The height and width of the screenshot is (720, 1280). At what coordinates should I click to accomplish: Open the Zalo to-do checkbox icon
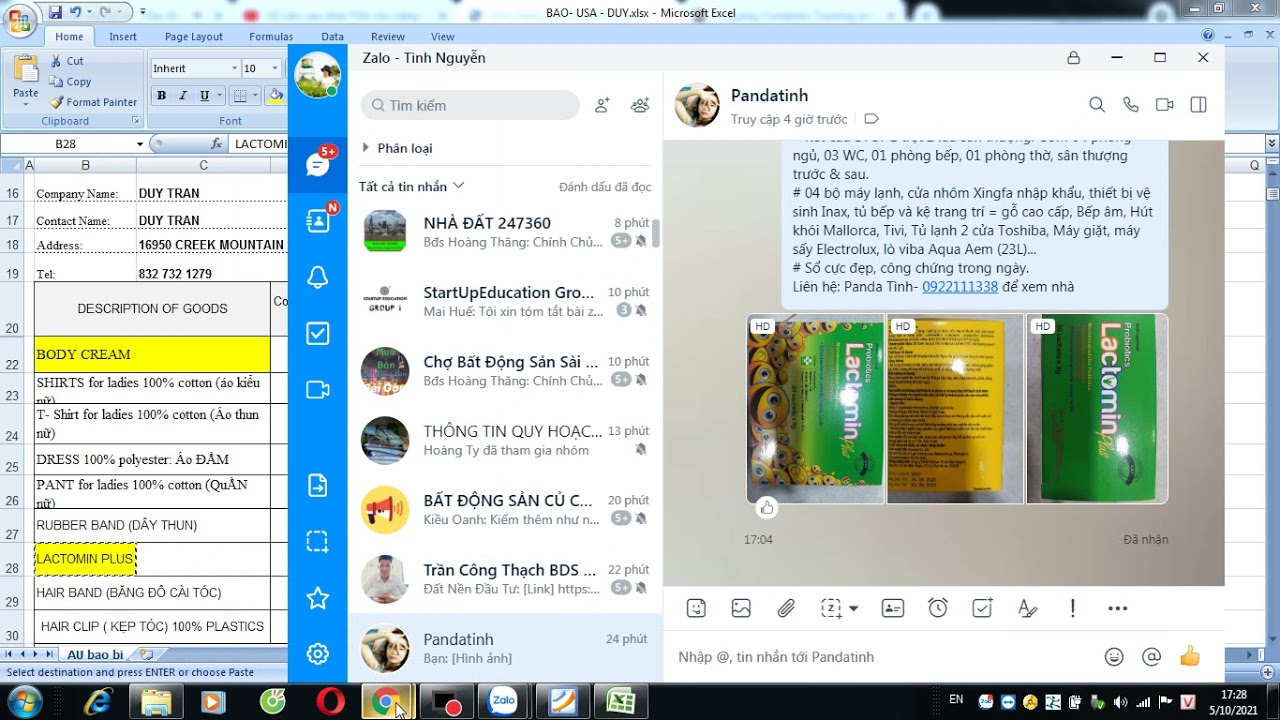coord(318,333)
